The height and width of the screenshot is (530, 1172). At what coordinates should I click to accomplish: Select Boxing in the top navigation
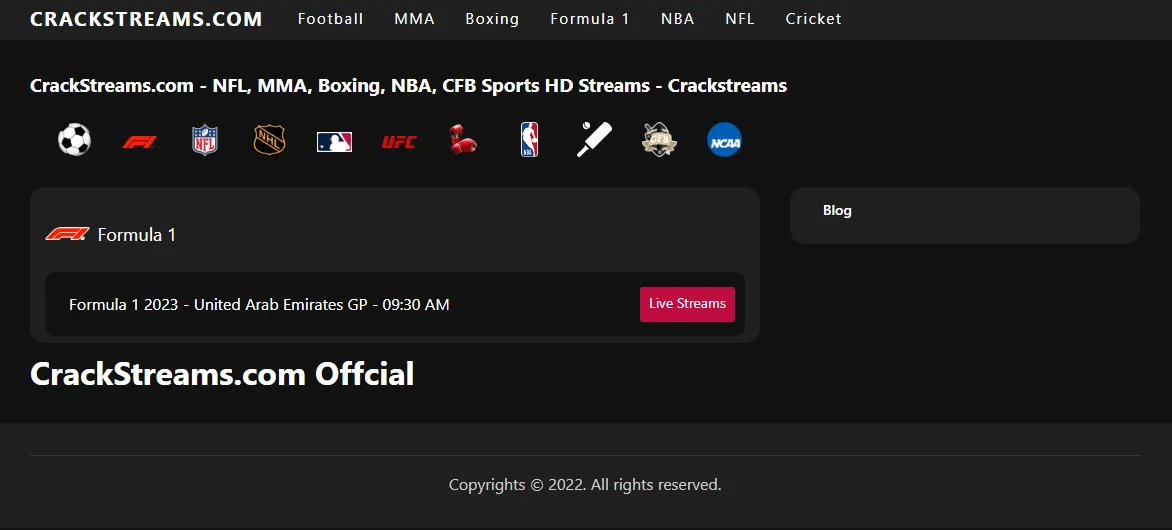(x=492, y=19)
